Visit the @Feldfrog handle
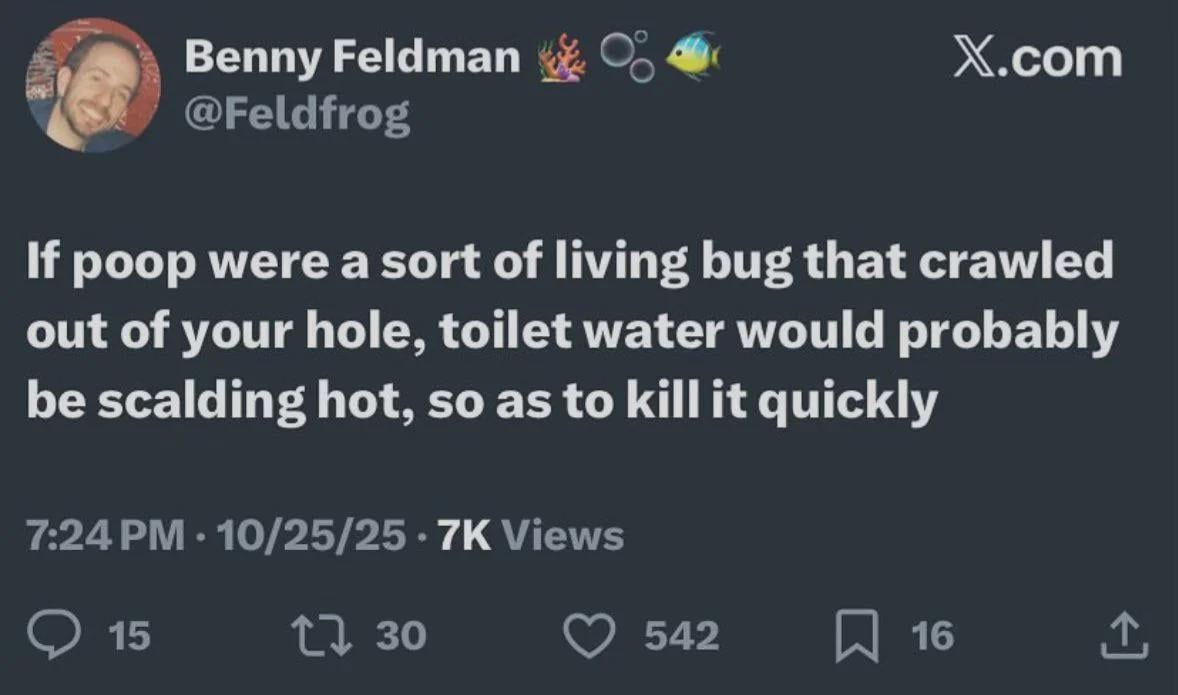Image resolution: width=1178 pixels, height=695 pixels. (298, 117)
